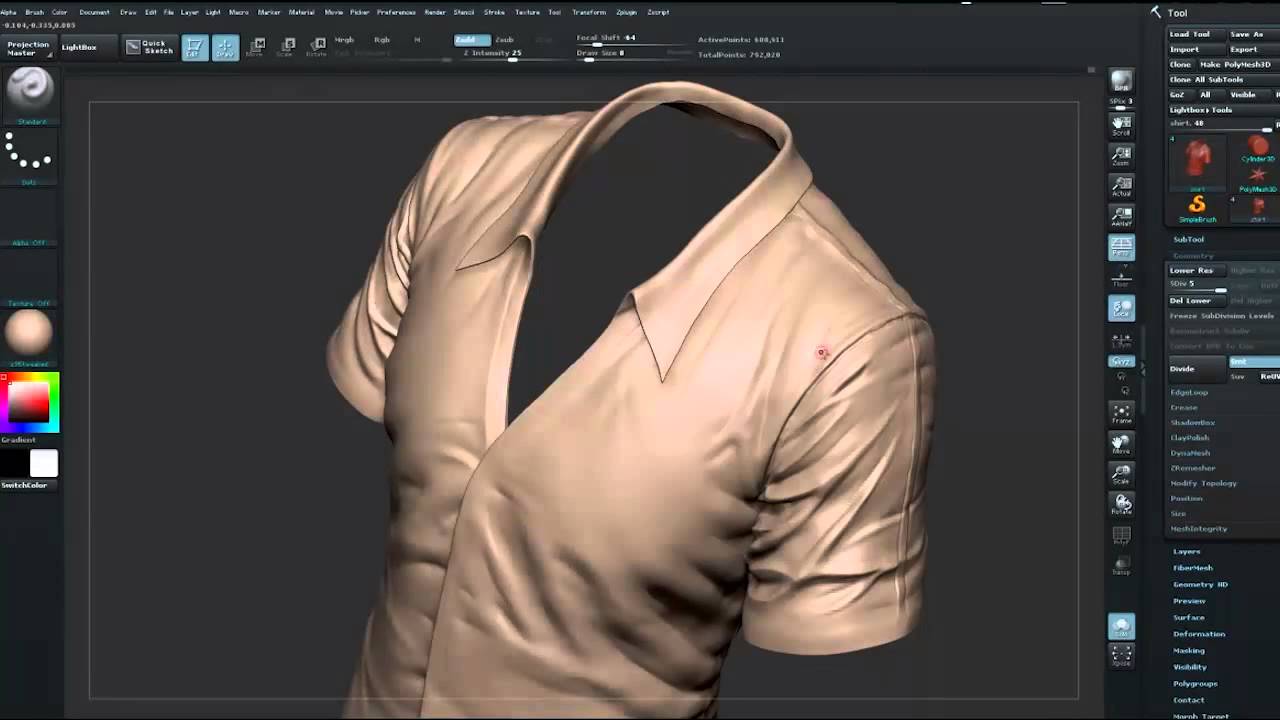Image resolution: width=1280 pixels, height=720 pixels.
Task: Click the Xpose icon on right shelf
Action: 1121,656
